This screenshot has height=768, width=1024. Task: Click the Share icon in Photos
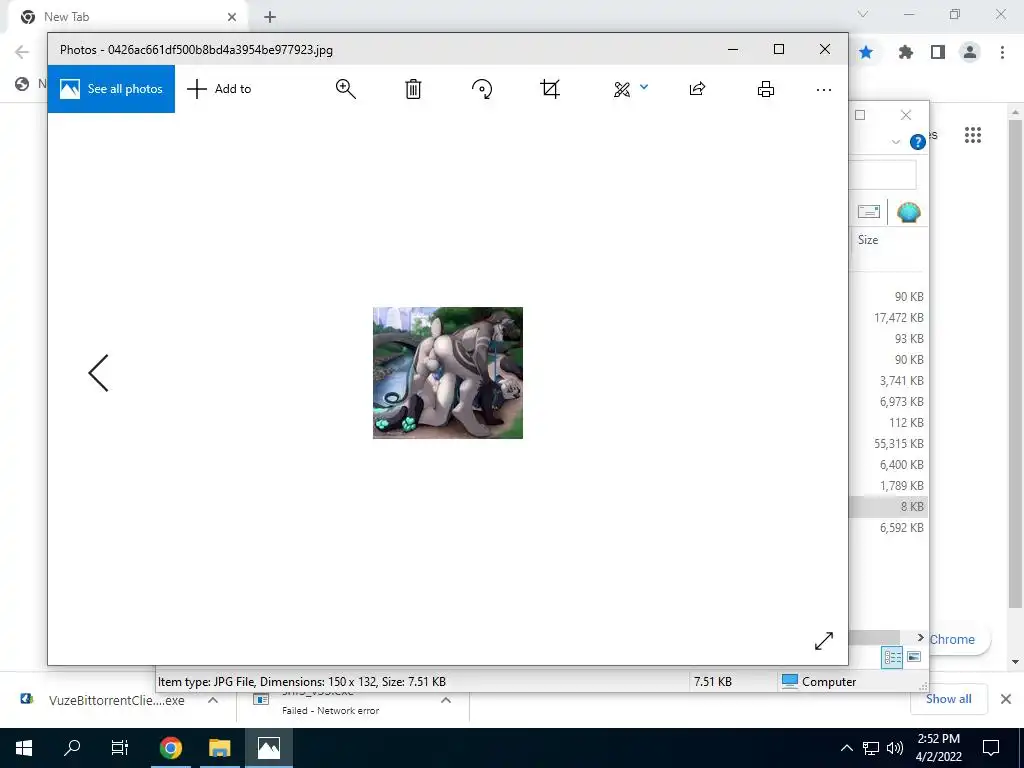point(697,89)
